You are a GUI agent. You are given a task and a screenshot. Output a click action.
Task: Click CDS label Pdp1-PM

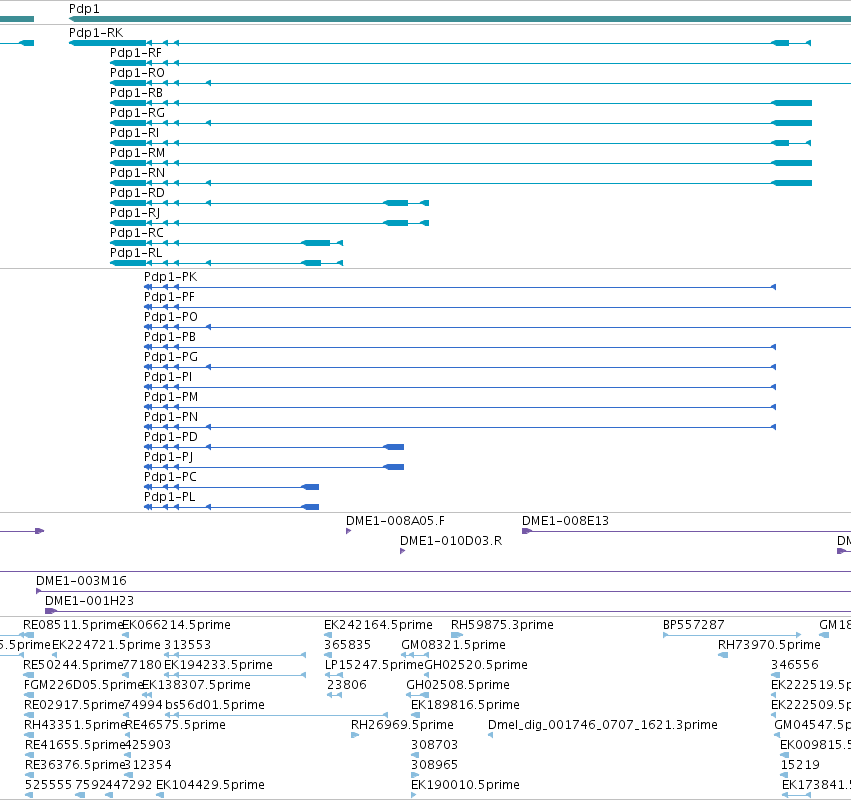(x=171, y=397)
